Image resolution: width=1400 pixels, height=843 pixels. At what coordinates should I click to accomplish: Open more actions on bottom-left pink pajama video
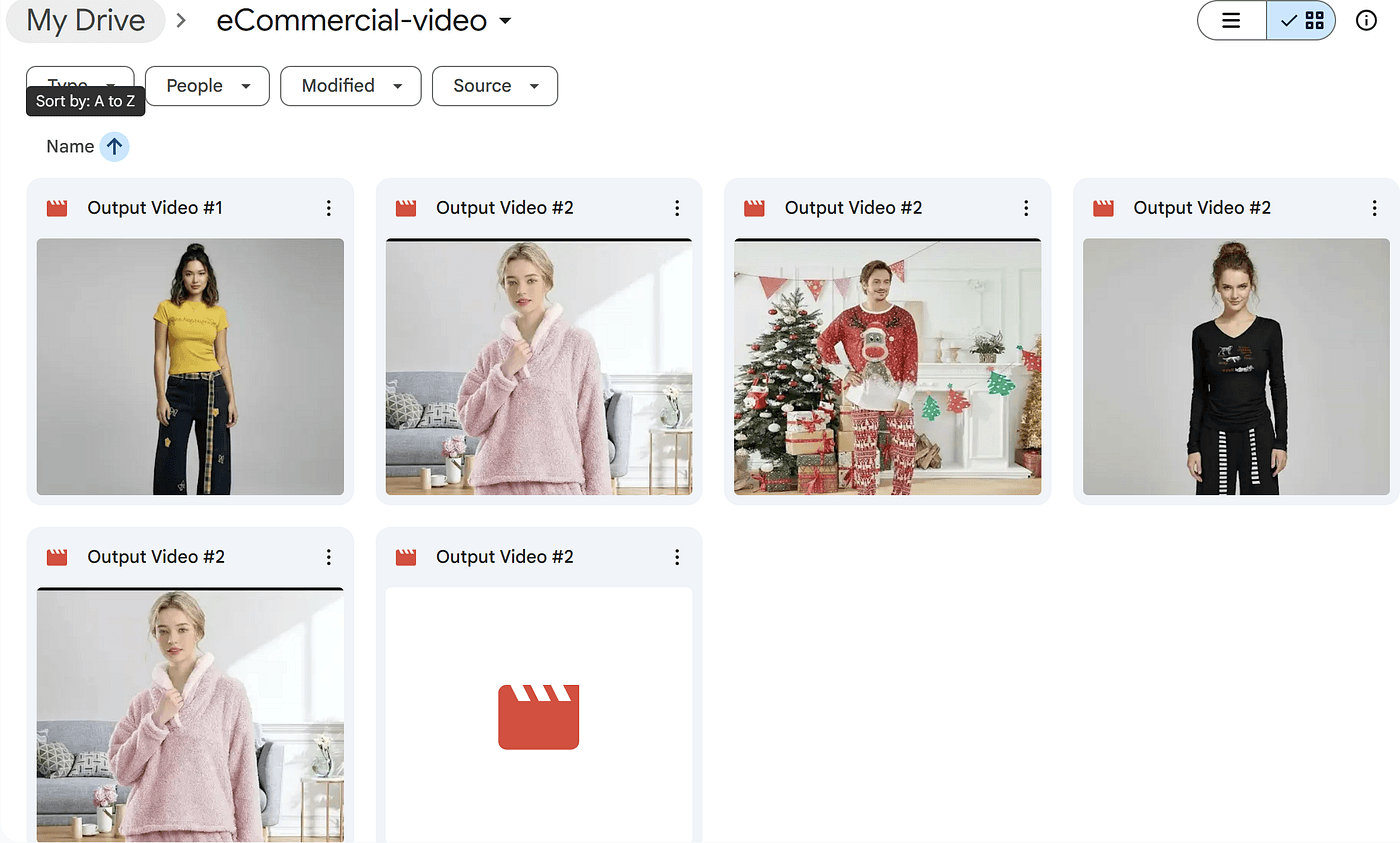(x=328, y=557)
